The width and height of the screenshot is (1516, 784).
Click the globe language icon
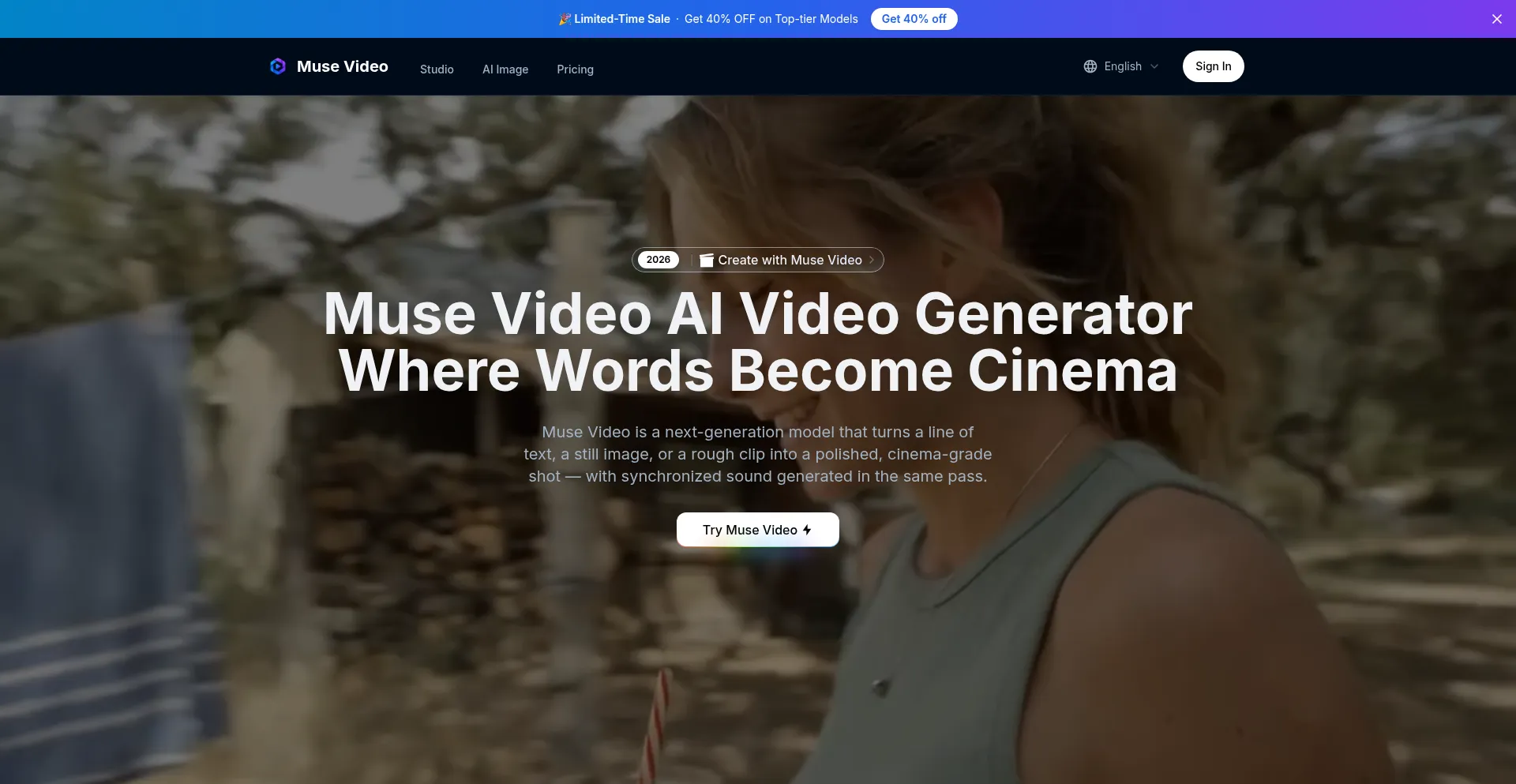point(1090,66)
